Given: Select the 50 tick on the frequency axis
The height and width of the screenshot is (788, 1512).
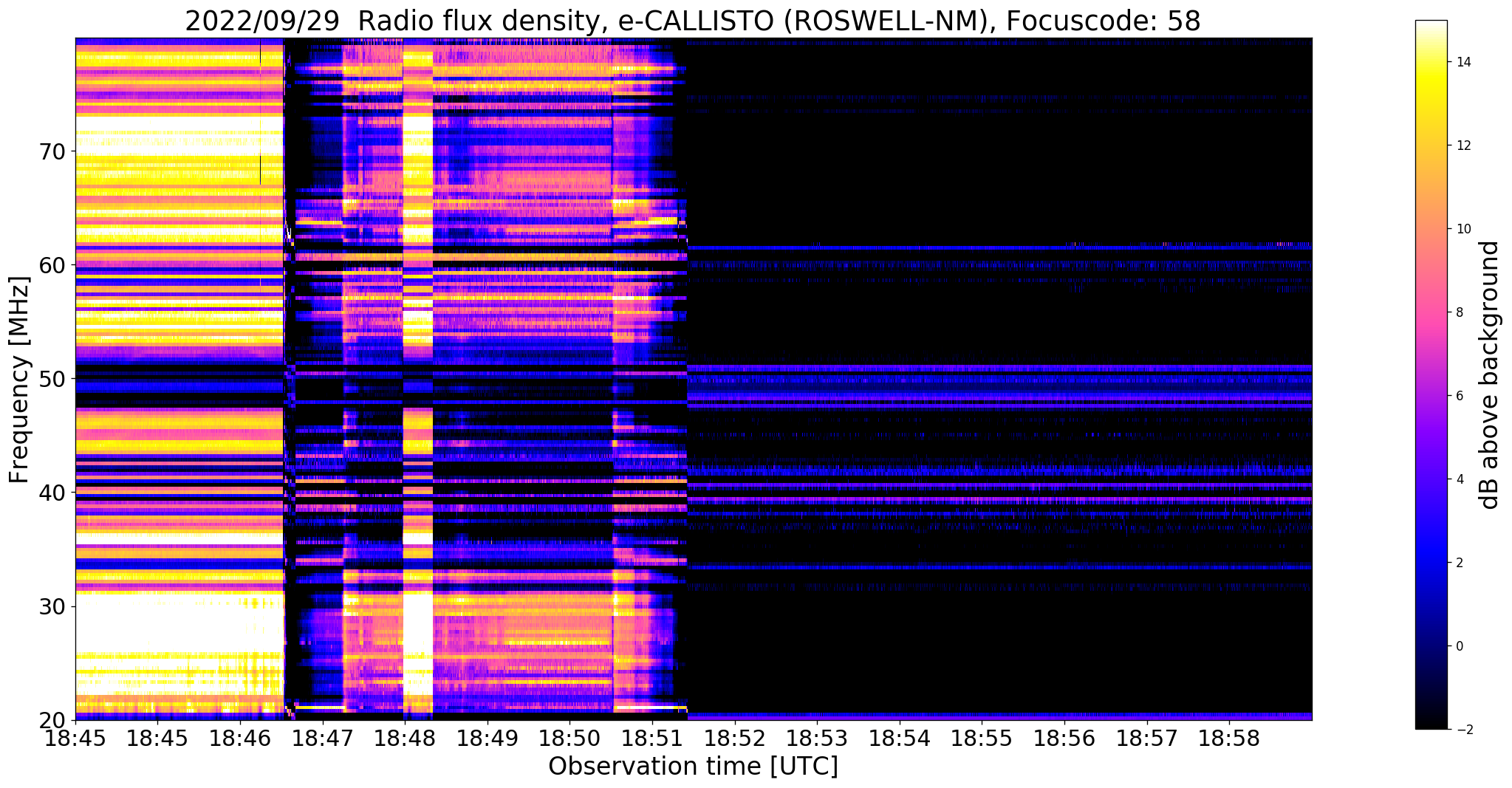Looking at the screenshot, I should [52, 379].
